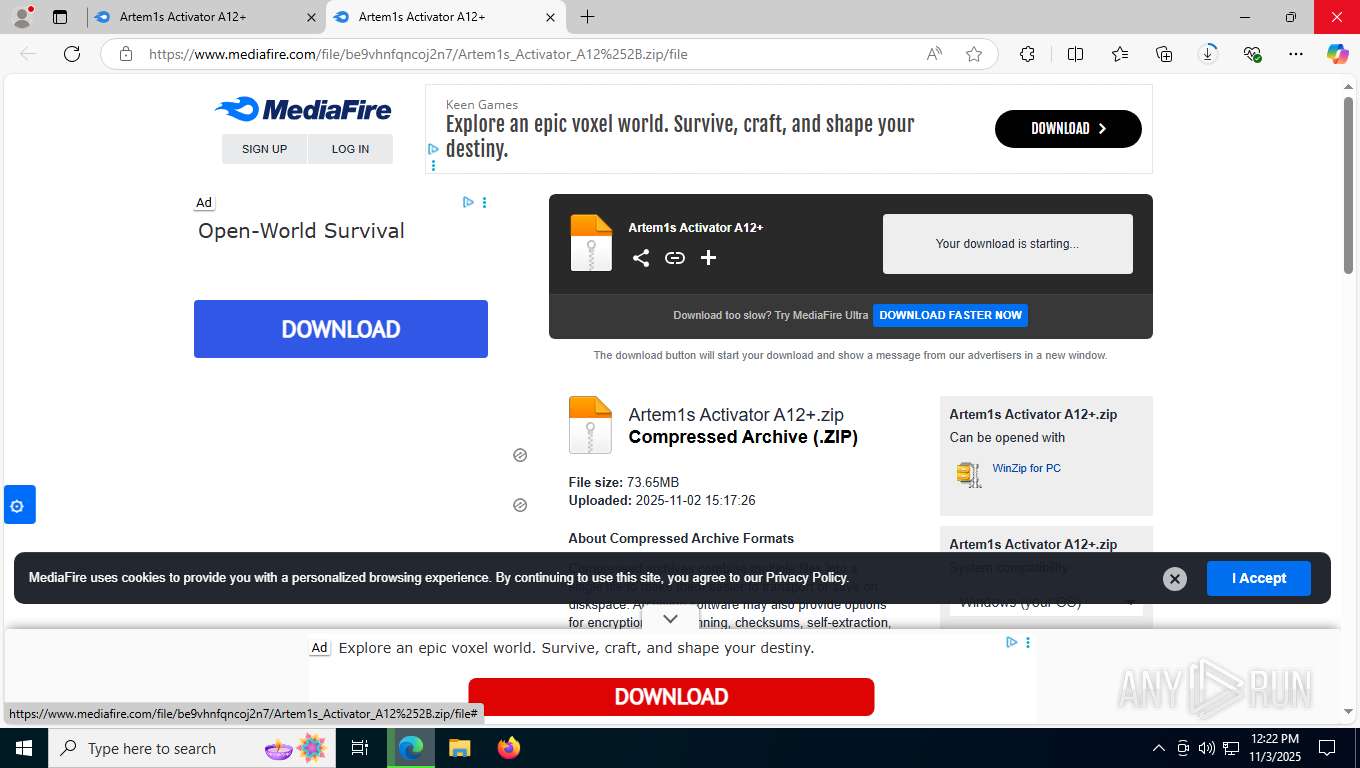Collapse the bottom ad with the chevron
The width and height of the screenshot is (1360, 768).
point(670,619)
